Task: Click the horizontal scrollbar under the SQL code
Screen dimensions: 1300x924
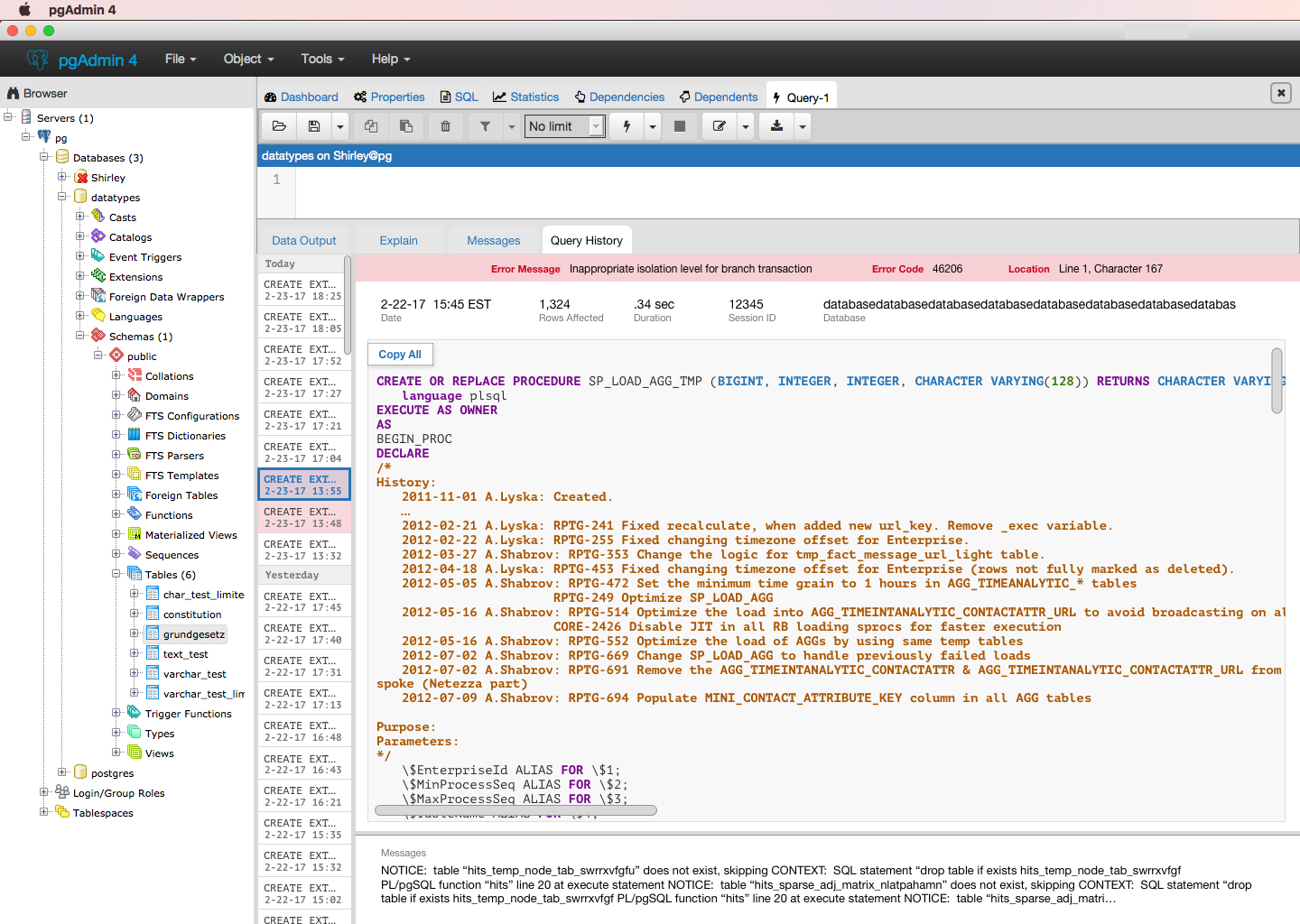Action: click(515, 810)
